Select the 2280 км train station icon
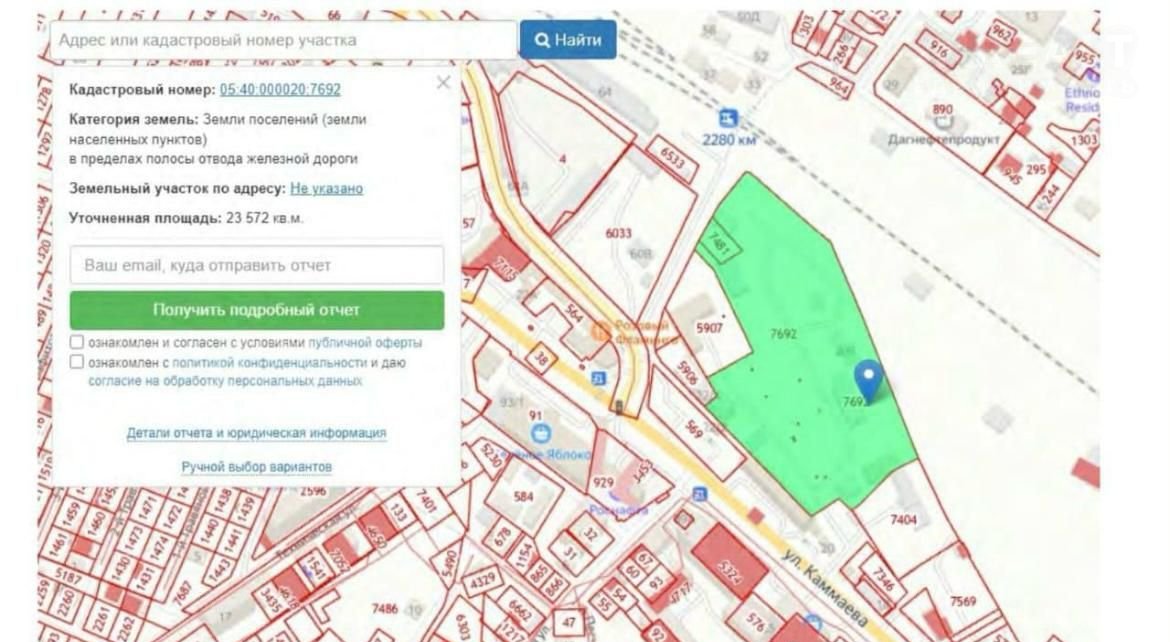This screenshot has height=642, width=1170. pyautogui.click(x=729, y=119)
